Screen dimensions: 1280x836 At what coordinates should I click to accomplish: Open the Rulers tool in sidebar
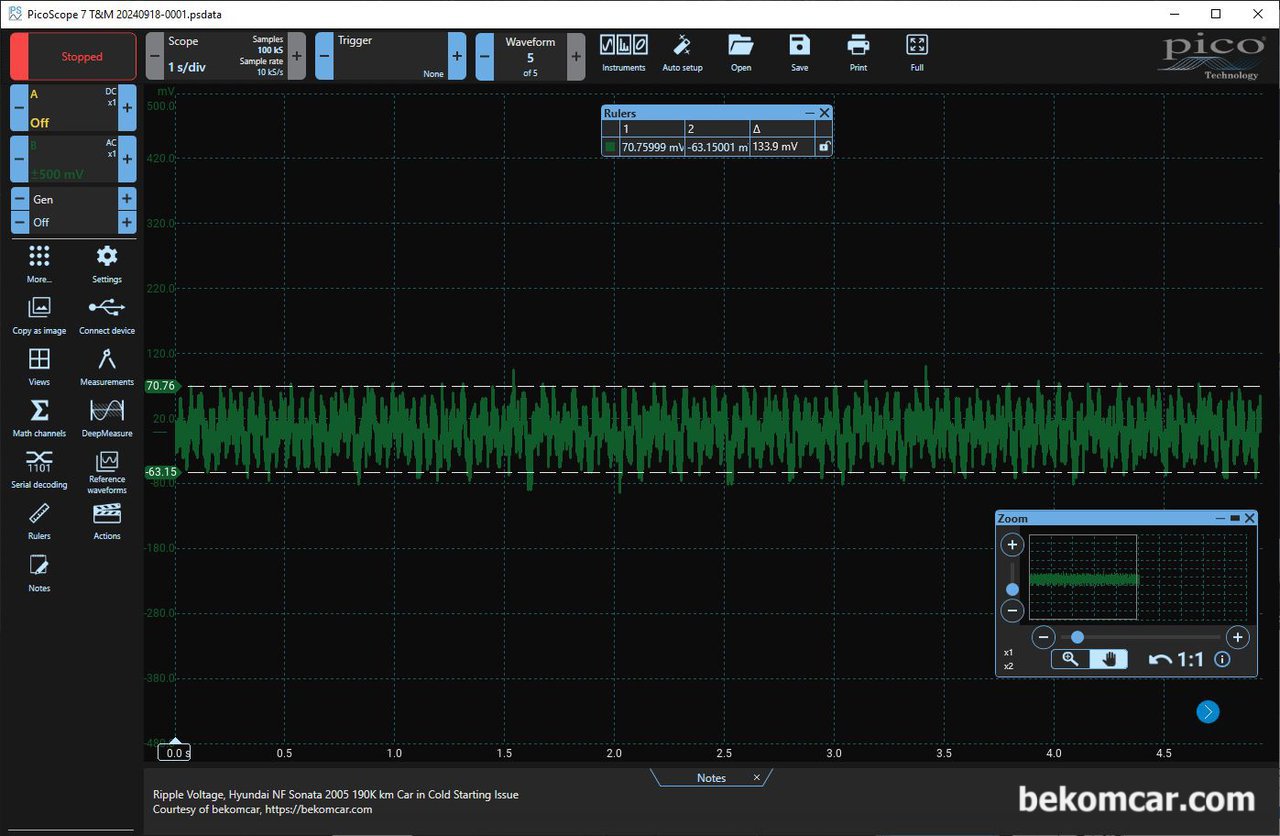39,521
